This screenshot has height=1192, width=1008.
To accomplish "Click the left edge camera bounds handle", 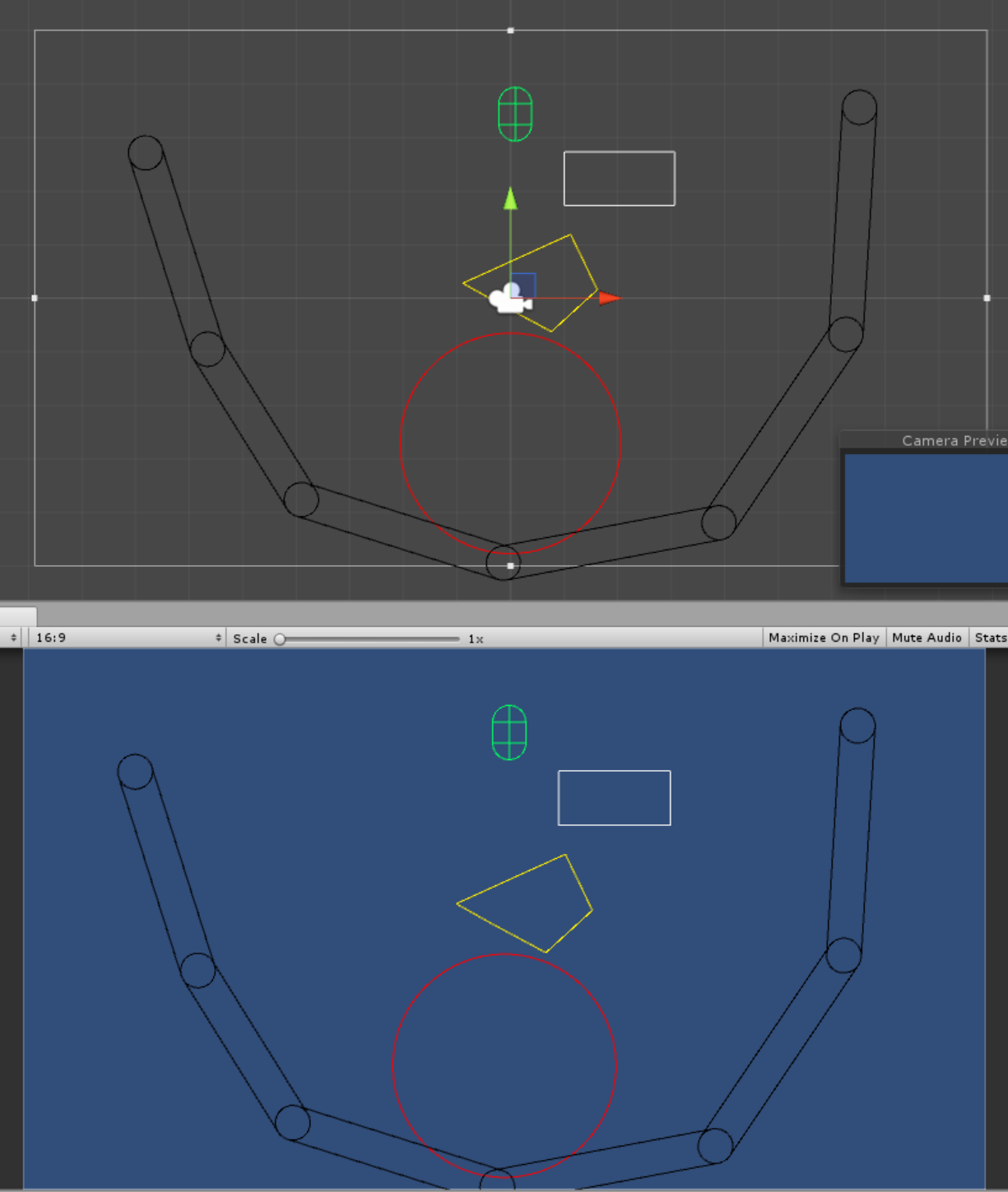I will (x=35, y=298).
